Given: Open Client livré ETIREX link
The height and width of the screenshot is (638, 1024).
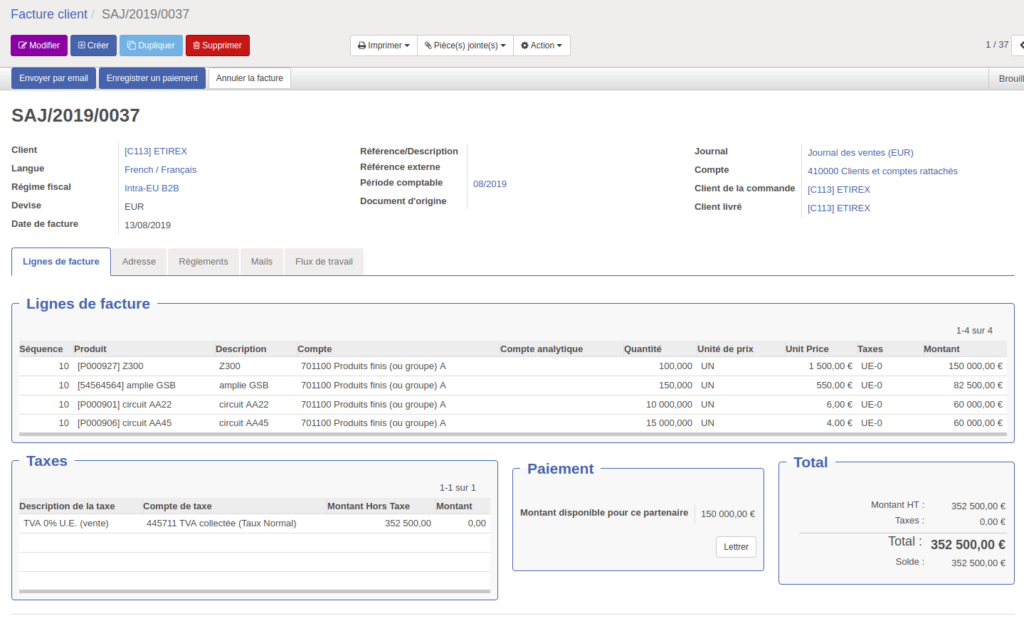Looking at the screenshot, I should point(839,208).
